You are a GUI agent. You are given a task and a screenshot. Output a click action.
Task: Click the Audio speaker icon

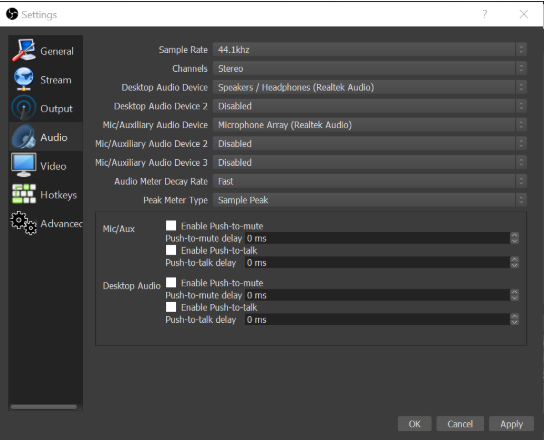(24, 137)
